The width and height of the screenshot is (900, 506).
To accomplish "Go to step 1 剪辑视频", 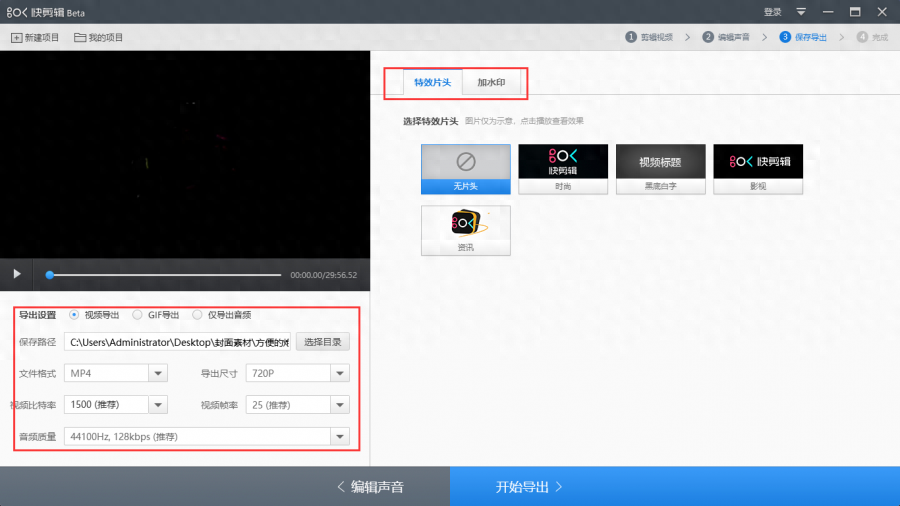I will [649, 37].
